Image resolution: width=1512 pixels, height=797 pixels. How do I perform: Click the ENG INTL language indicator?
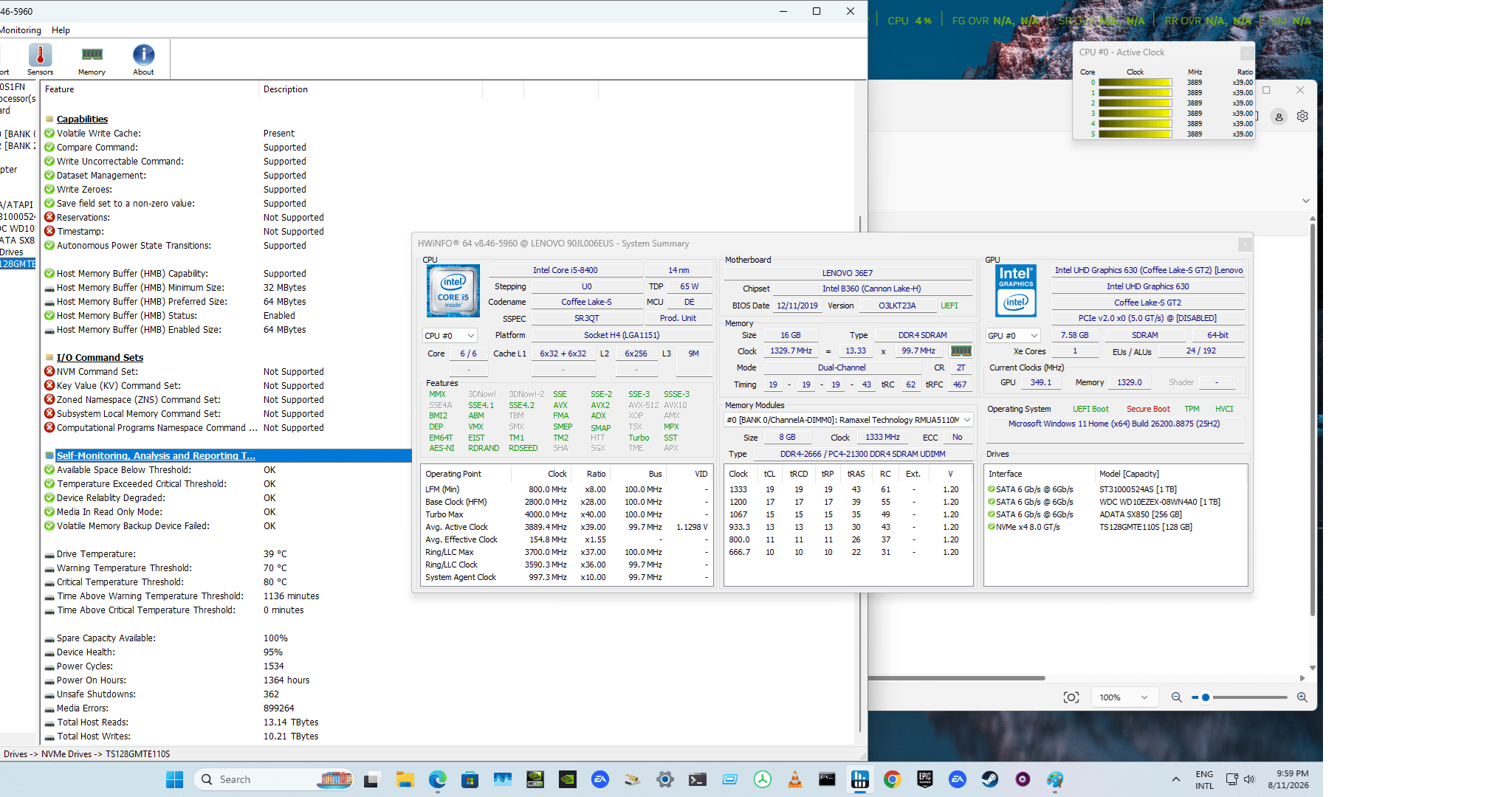click(x=1204, y=779)
